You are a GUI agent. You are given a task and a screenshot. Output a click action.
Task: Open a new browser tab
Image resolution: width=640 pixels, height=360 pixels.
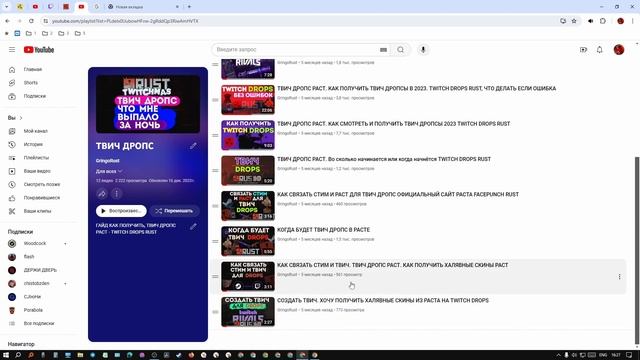point(189,7)
